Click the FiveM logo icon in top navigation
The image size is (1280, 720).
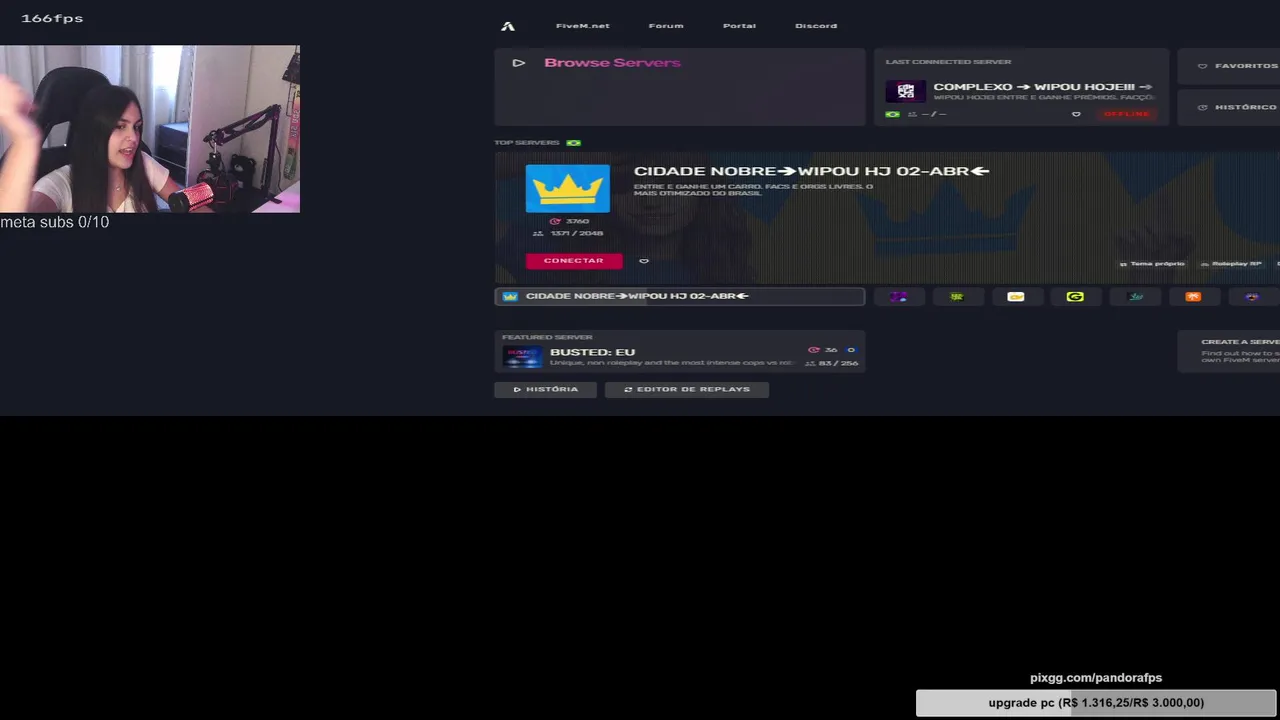(x=508, y=26)
